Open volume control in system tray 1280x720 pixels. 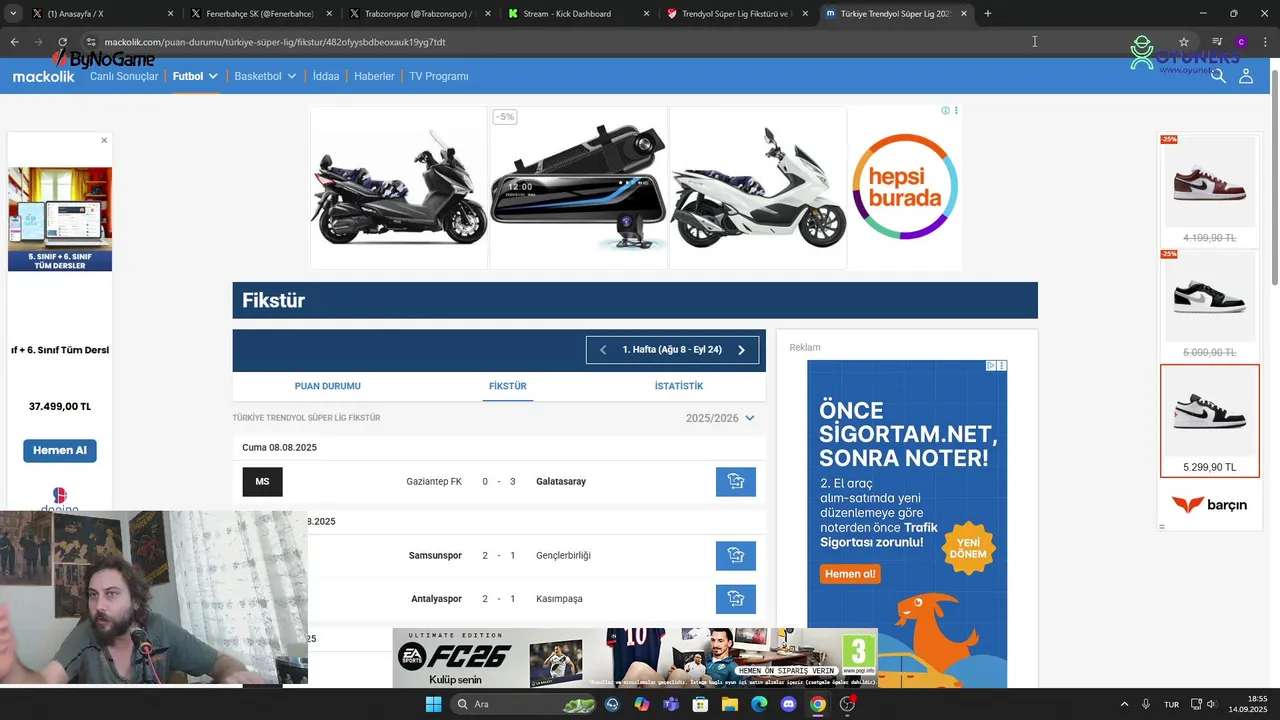point(1211,704)
